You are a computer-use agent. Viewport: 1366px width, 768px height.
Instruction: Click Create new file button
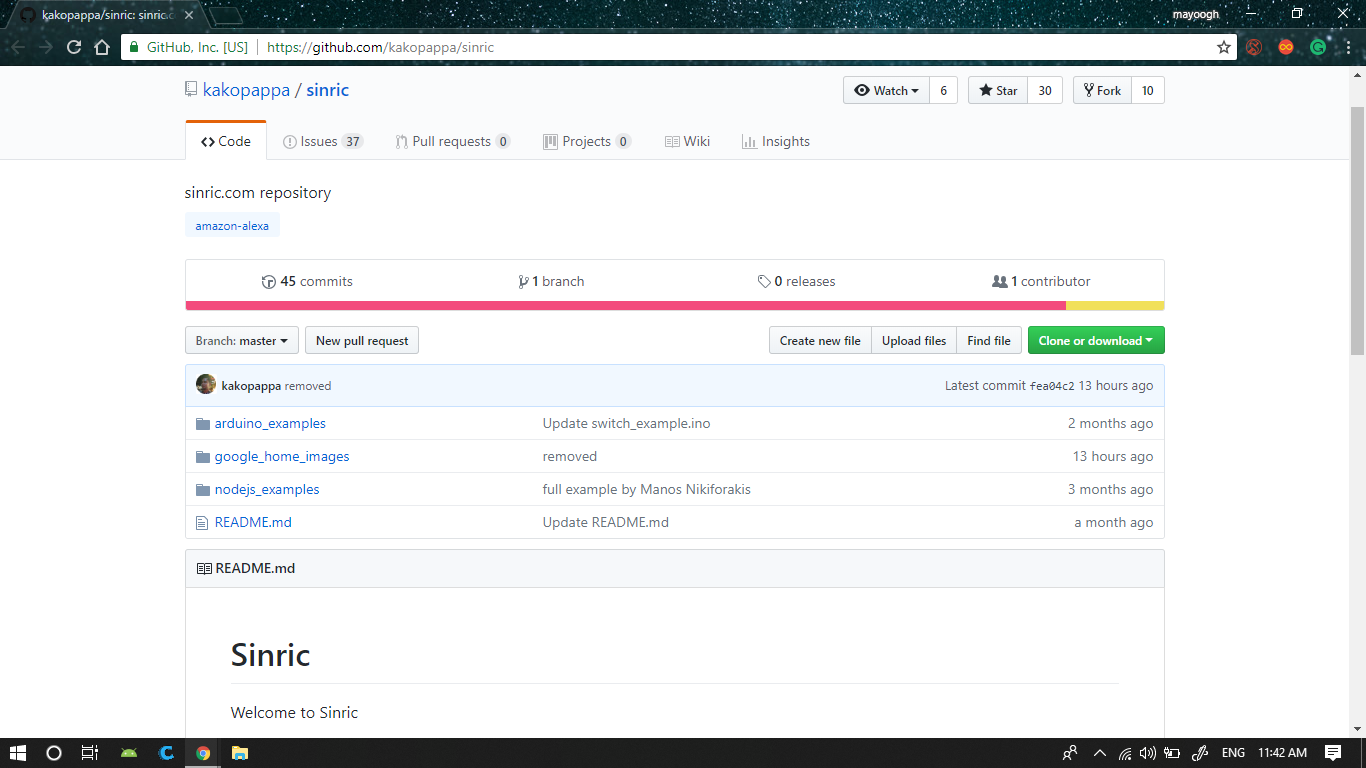[x=820, y=341]
